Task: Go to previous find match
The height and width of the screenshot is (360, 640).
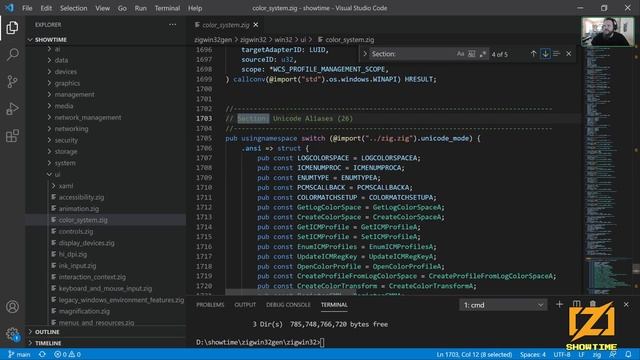Action: coord(533,54)
